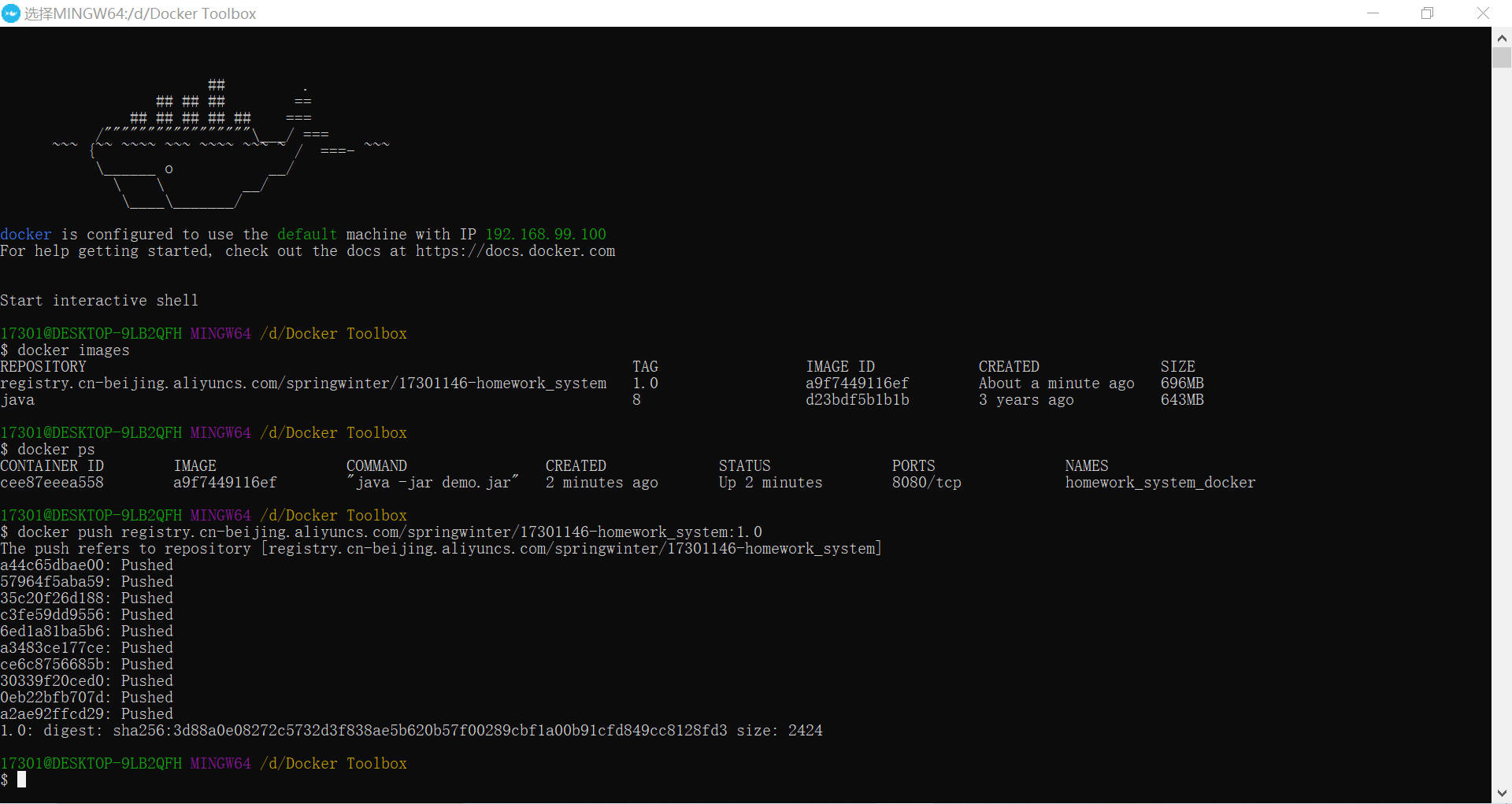
Task: Click the layer a44c65dbae00 Pushed line
Action: 87,565
